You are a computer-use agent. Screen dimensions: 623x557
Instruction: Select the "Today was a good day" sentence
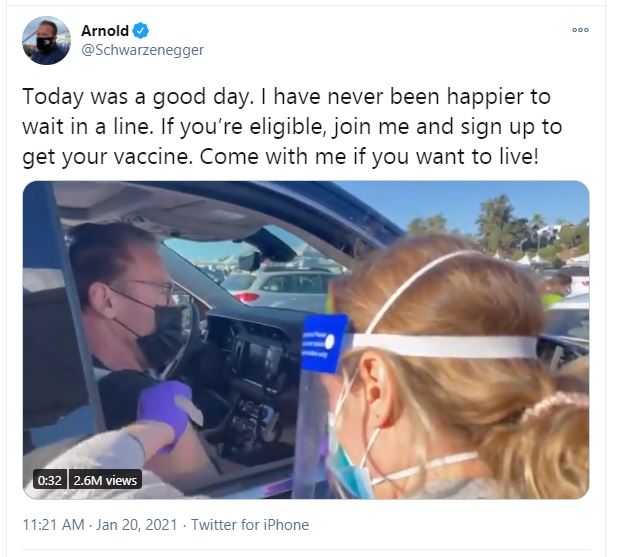pos(138,97)
